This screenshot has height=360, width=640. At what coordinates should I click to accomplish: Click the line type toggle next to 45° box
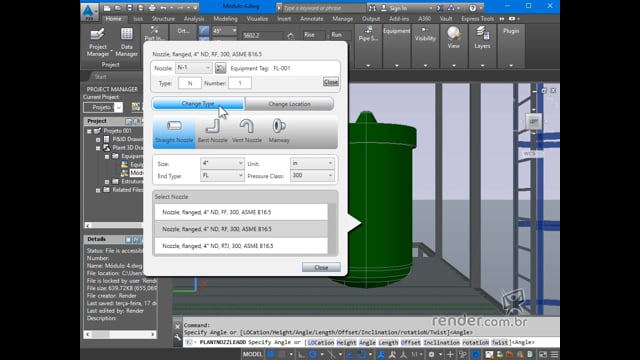pyautogui.click(x=204, y=31)
